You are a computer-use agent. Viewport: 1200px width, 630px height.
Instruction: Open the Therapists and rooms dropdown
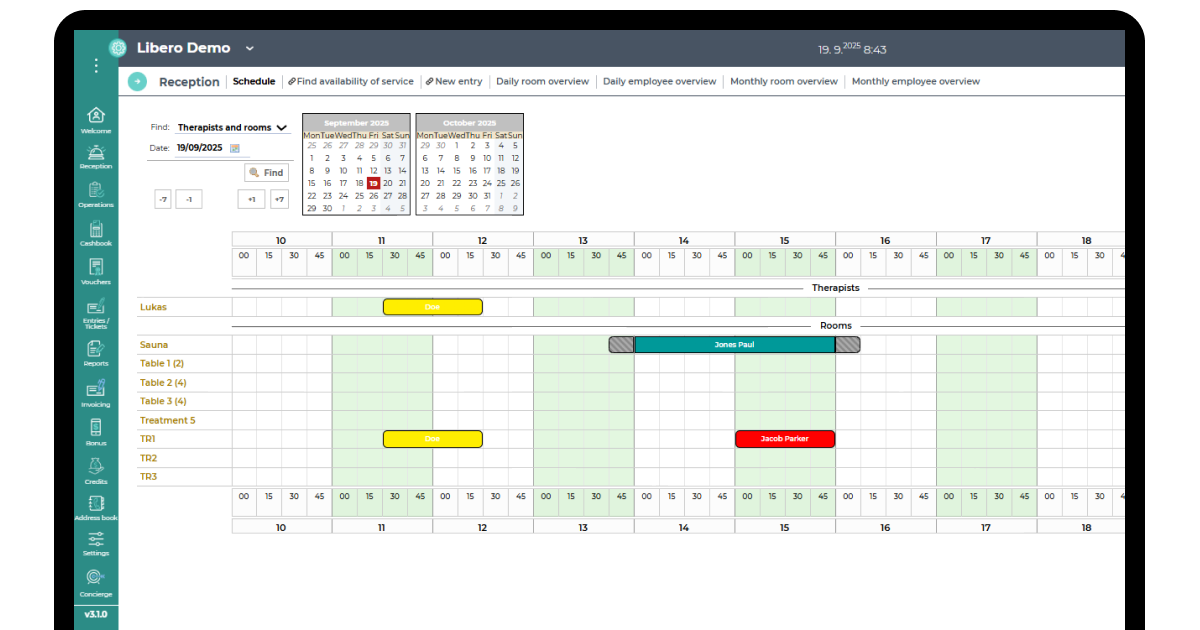232,128
